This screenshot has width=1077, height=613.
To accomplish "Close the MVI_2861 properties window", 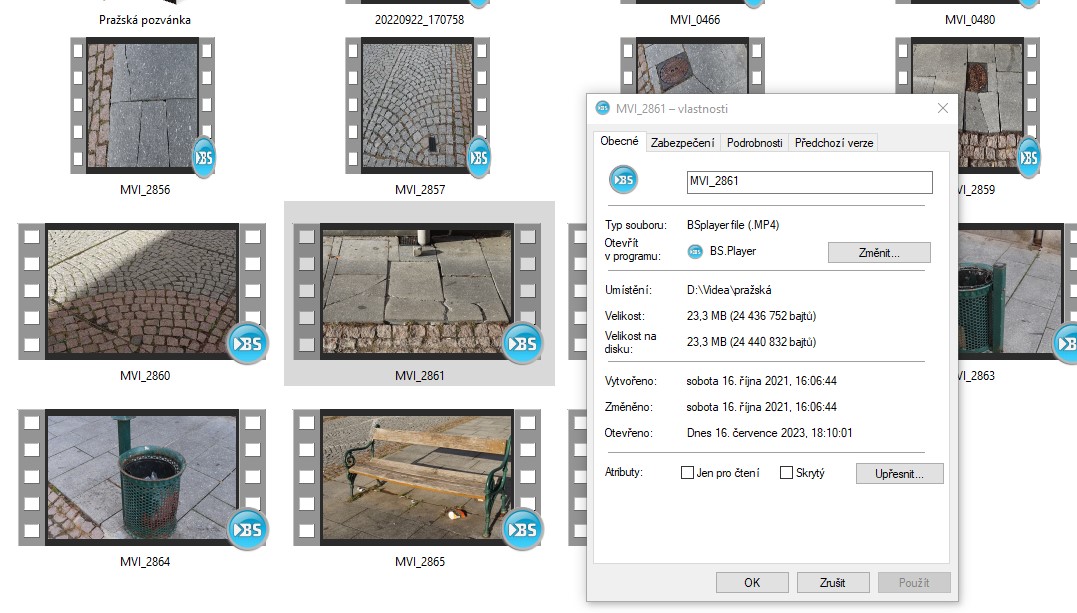I will pos(942,109).
